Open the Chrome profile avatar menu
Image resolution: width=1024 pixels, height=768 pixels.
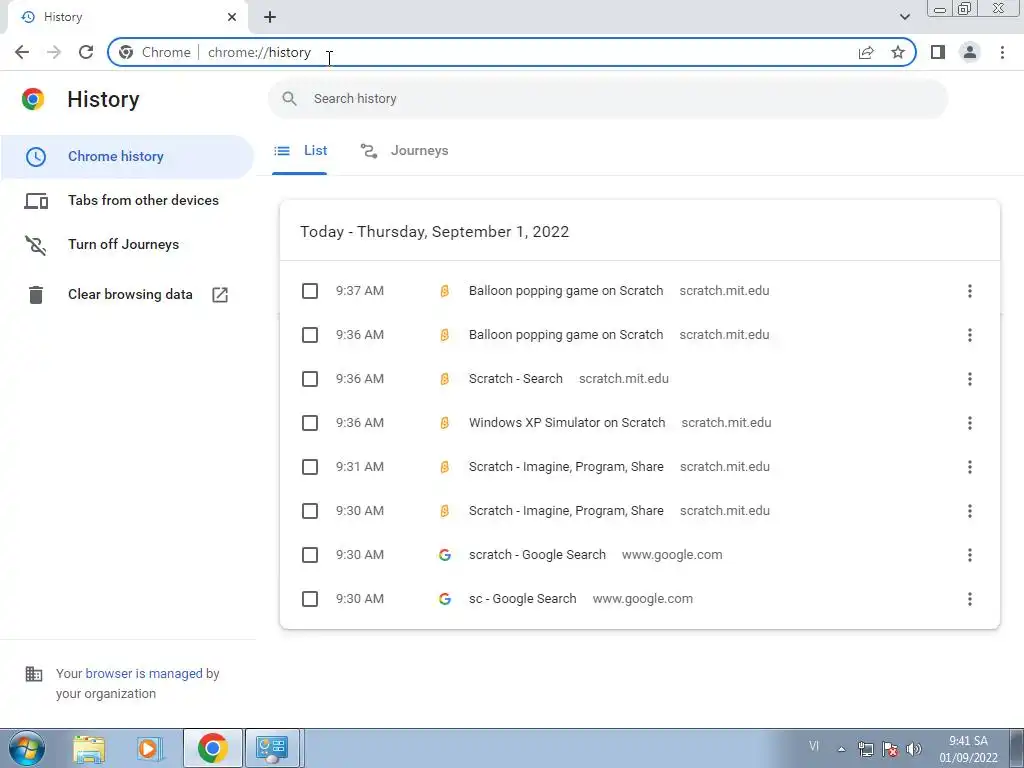click(970, 52)
